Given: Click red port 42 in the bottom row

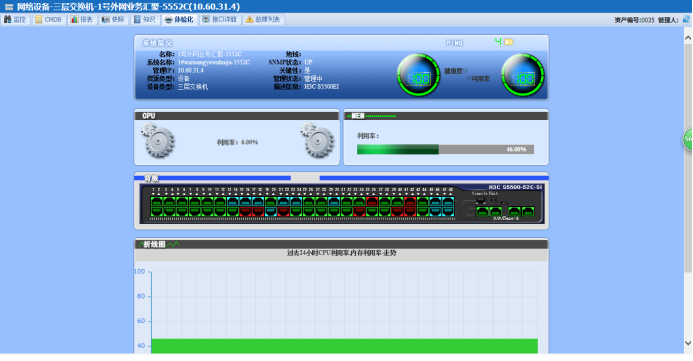Looking at the screenshot, I should 410,211.
